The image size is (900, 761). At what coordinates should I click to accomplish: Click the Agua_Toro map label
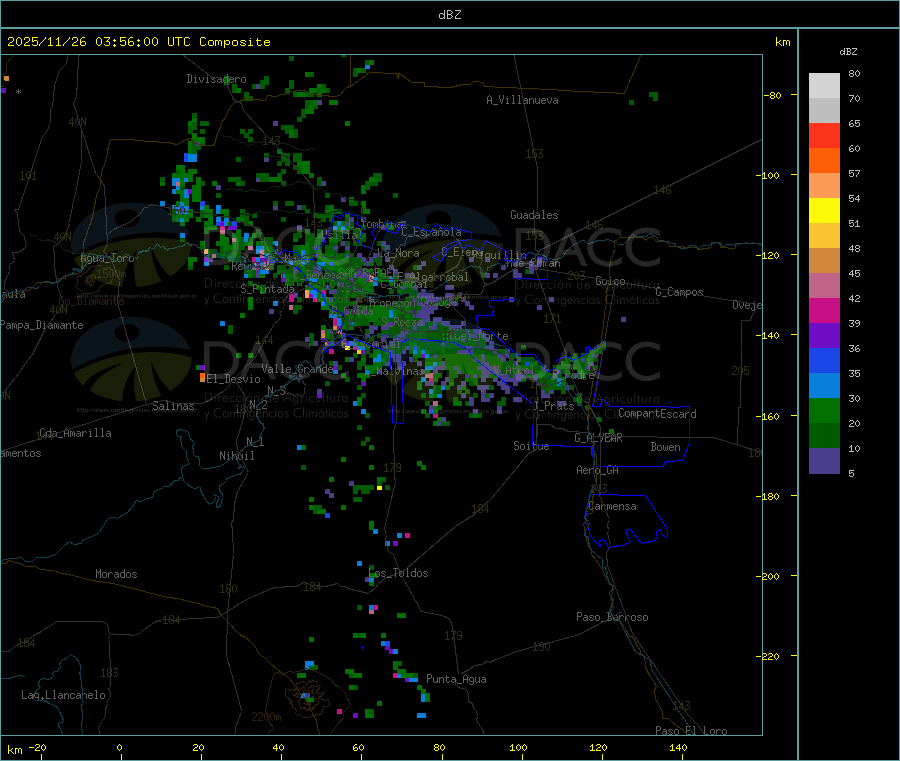click(x=107, y=258)
